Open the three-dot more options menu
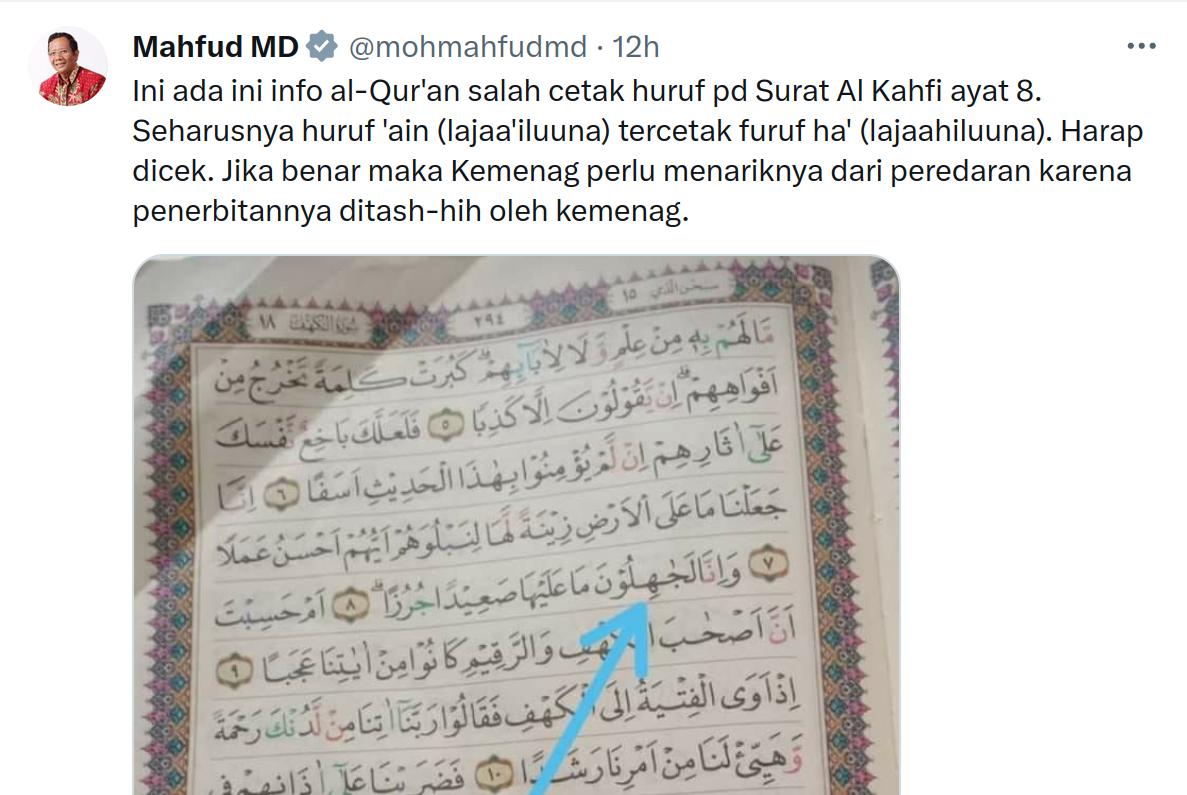 coord(1141,46)
